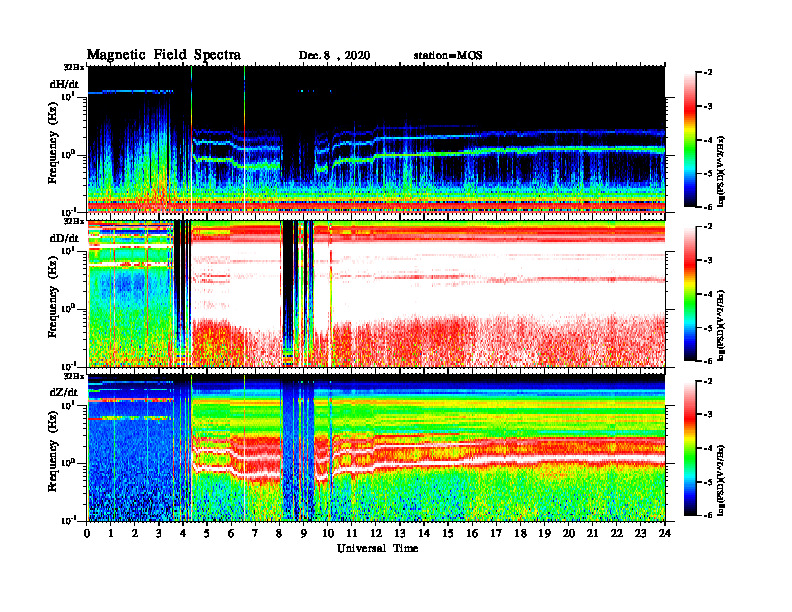Click the log(PSD) label of dH/dt color bar
This screenshot has width=792, height=612.
[x=721, y=171]
